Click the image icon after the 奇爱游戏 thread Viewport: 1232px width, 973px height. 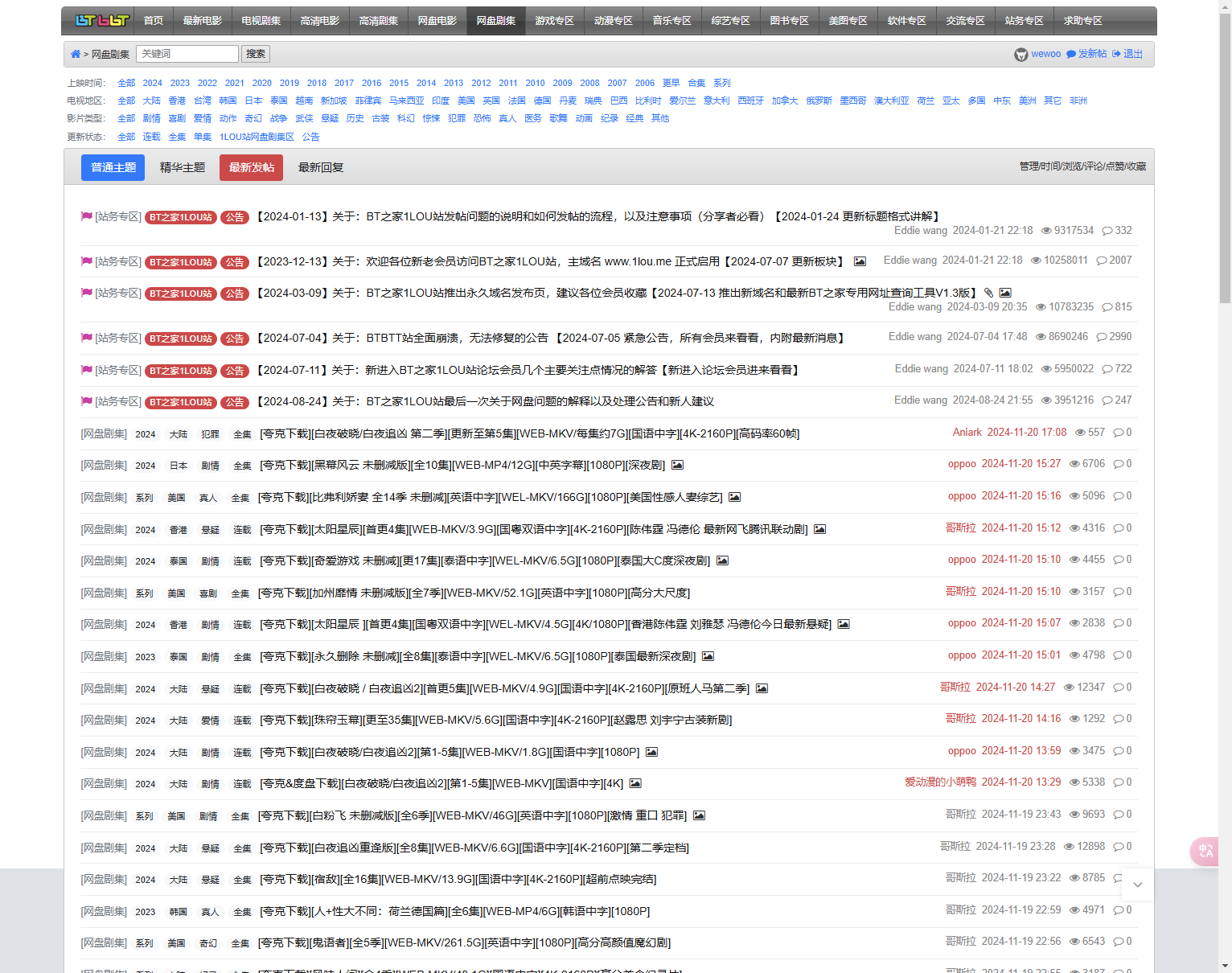[722, 560]
